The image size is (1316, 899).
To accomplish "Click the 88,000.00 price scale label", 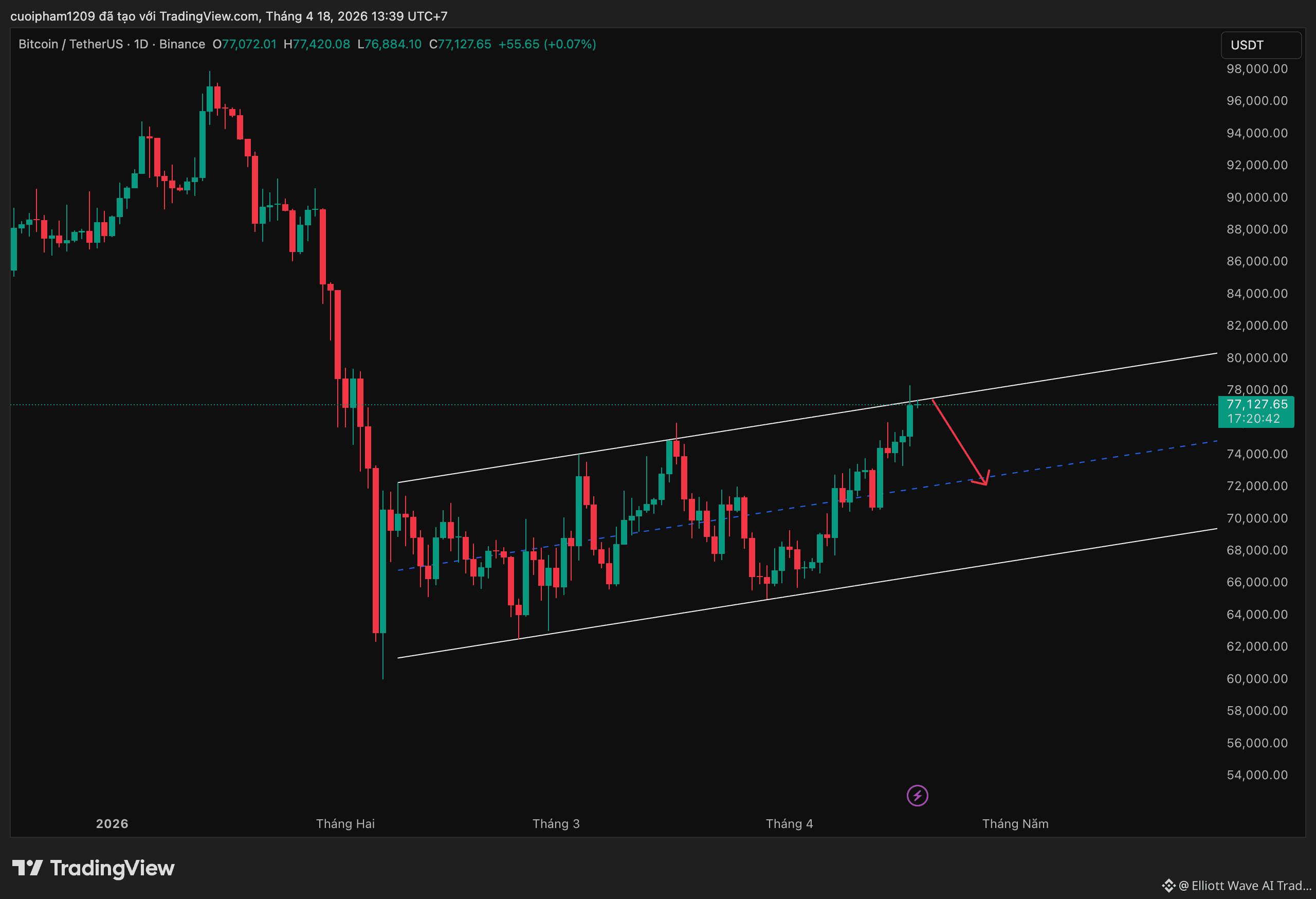I will click(1257, 229).
